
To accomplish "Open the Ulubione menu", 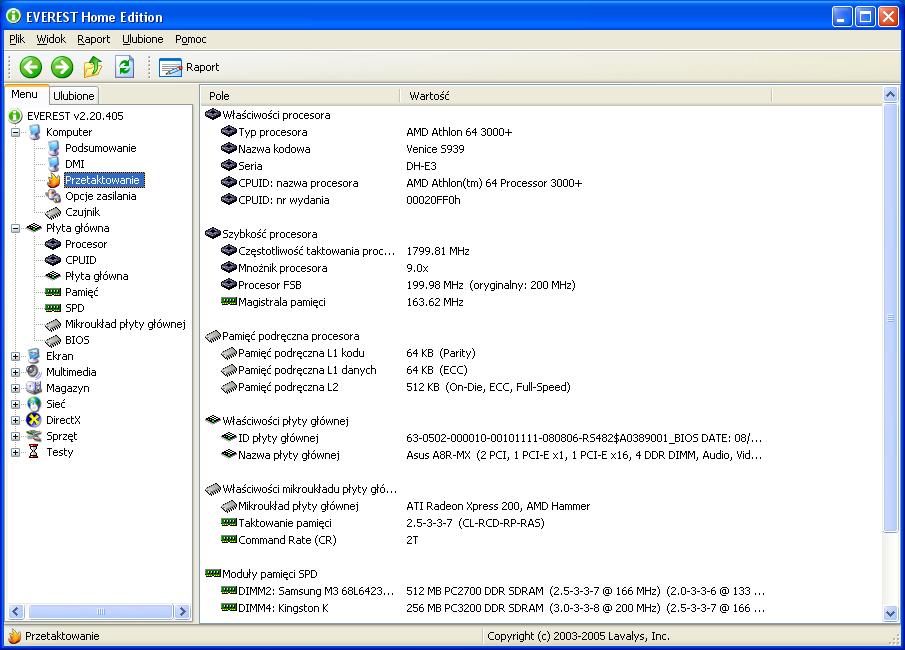I will tap(143, 39).
